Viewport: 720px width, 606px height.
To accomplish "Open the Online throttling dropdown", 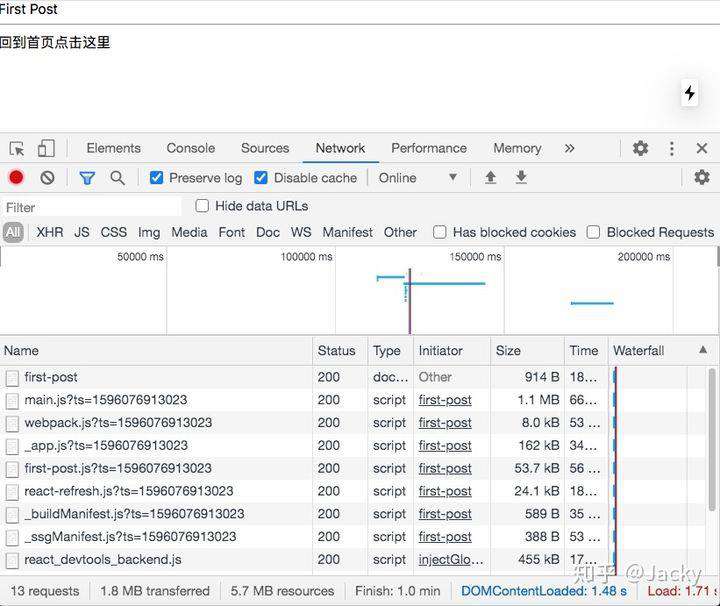I will pos(418,178).
